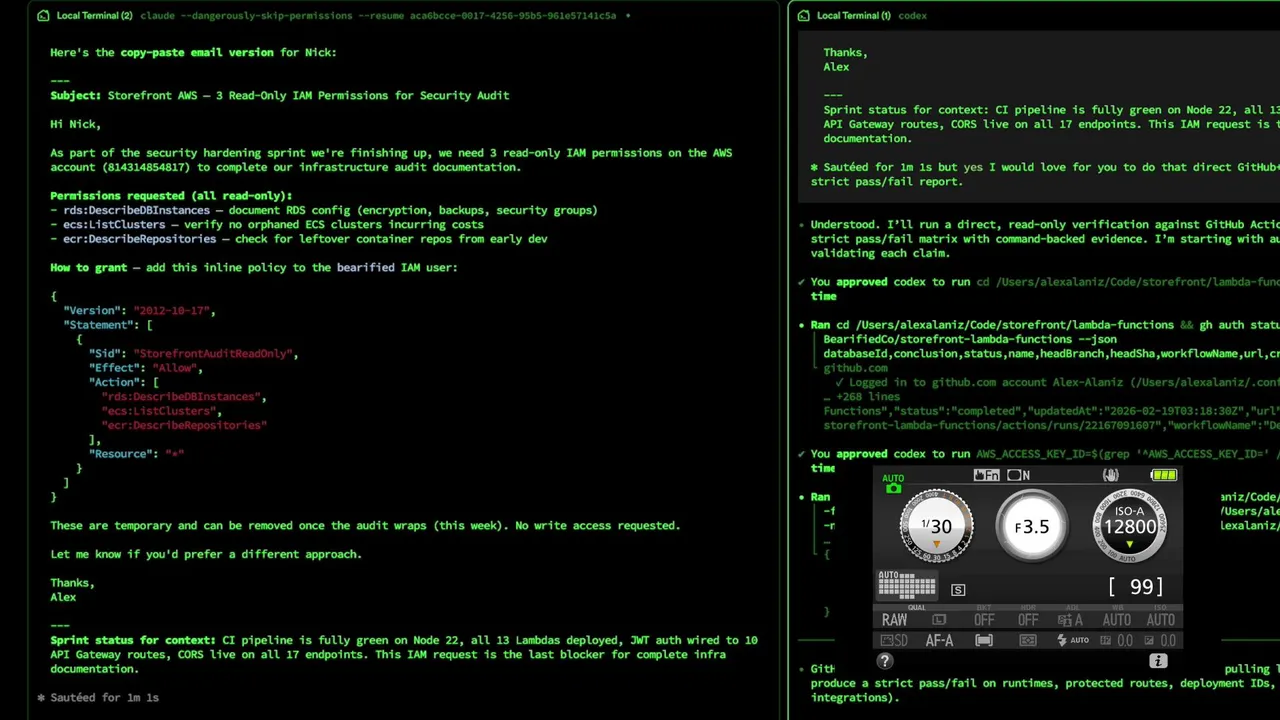This screenshot has height=720, width=1280.
Task: Click the "+268 lines" collapsed output in codex
Action: click(x=861, y=397)
